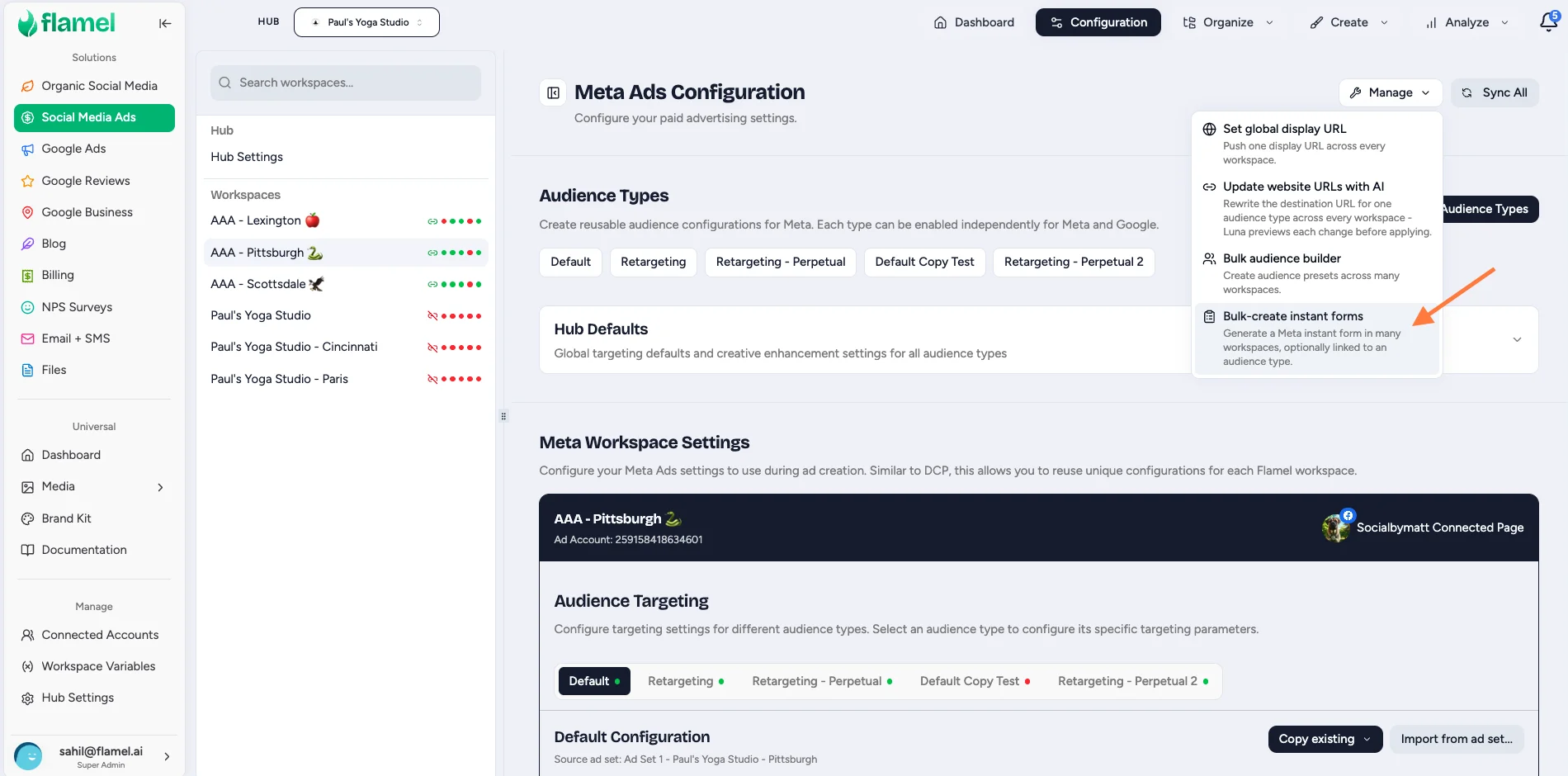Open Google Ads in the sidebar
Image resolution: width=1568 pixels, height=776 pixels.
[x=94, y=149]
